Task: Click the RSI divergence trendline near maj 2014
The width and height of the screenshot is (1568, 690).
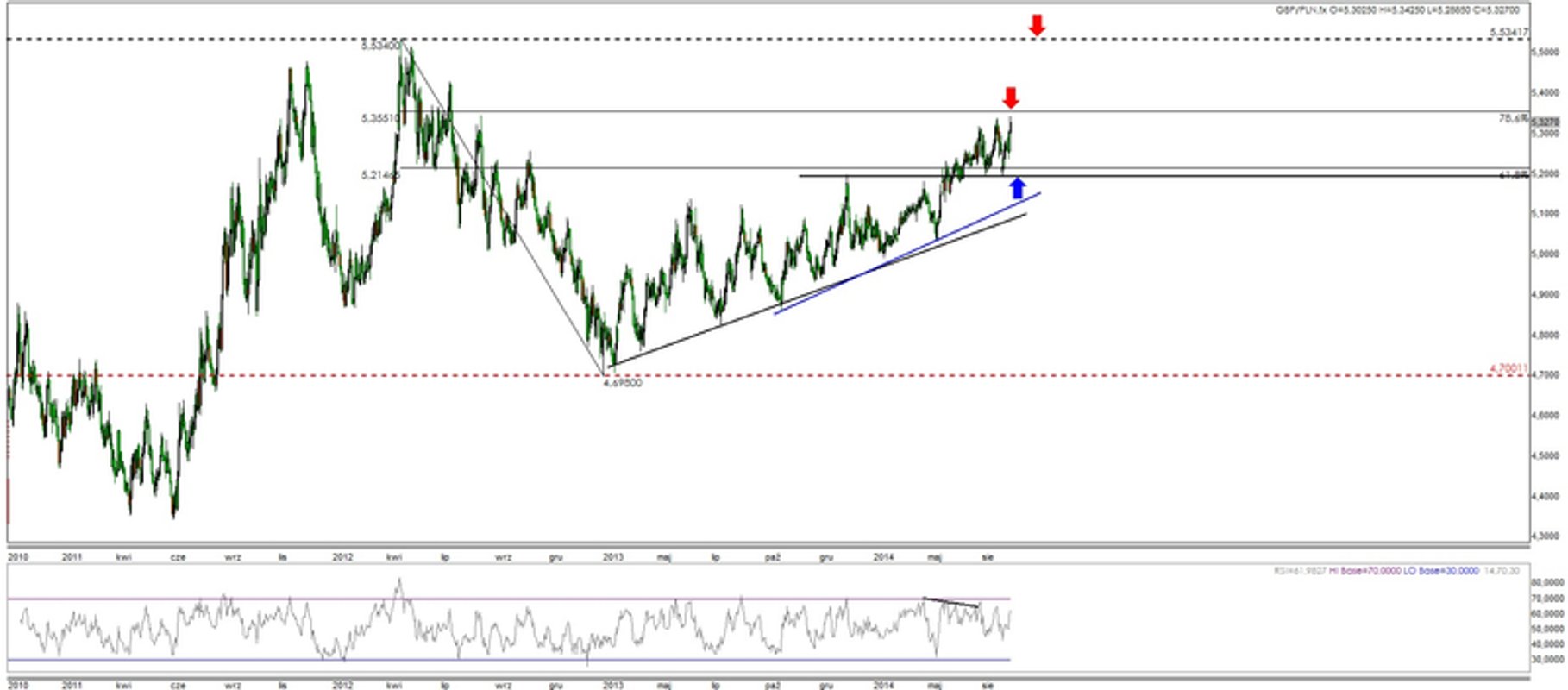Action: [951, 602]
